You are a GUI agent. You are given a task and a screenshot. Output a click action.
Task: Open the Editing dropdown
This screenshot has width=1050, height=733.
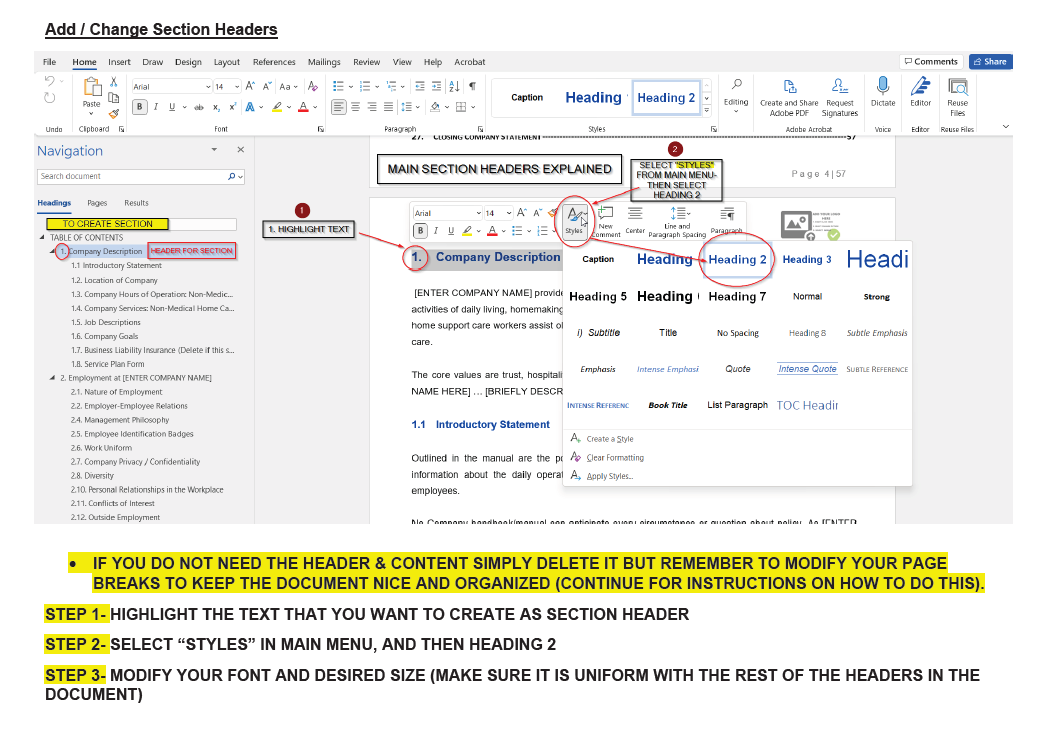(736, 95)
